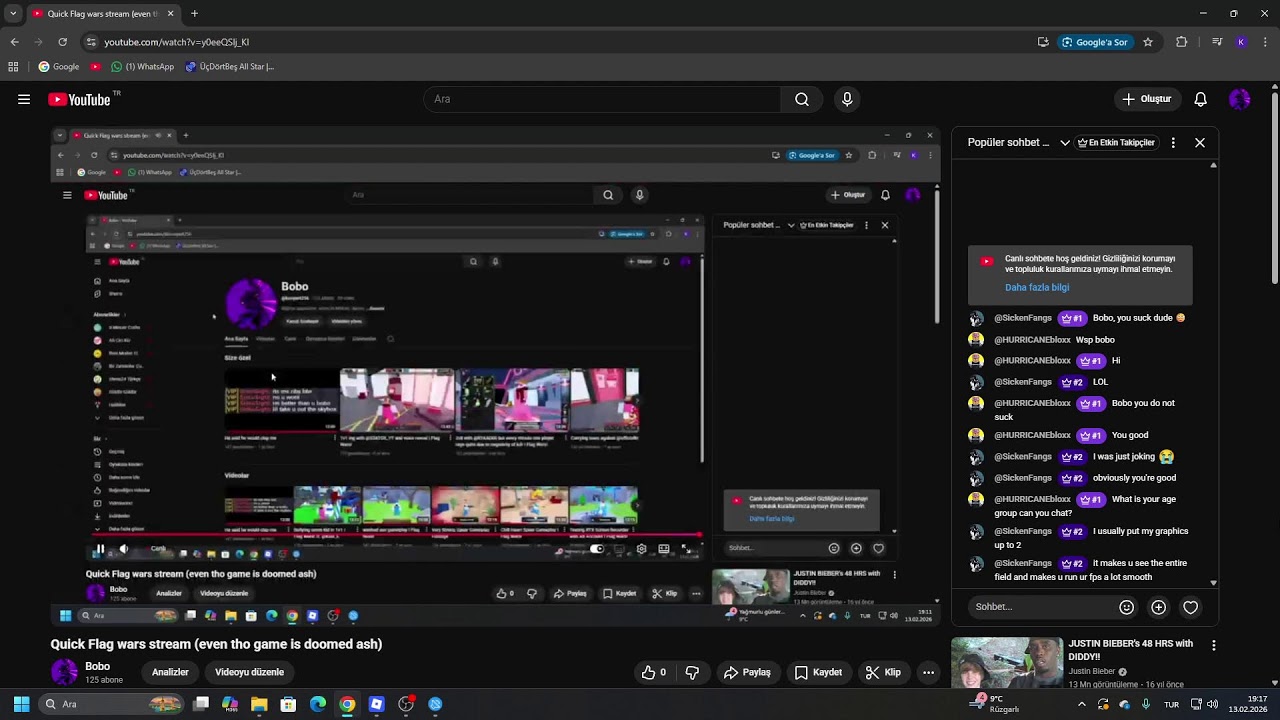Open the tab search dropdown arrow
The image size is (1280, 720).
click(x=13, y=14)
